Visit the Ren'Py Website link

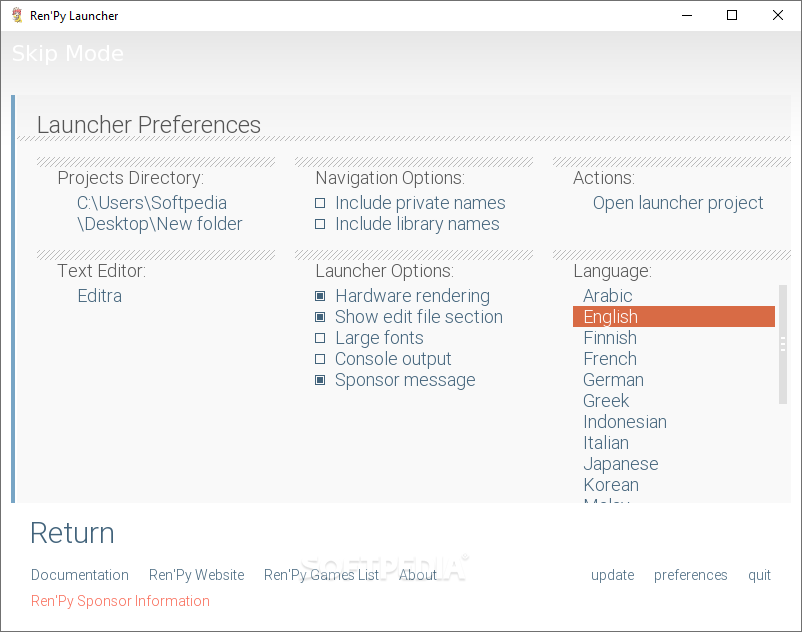(196, 575)
